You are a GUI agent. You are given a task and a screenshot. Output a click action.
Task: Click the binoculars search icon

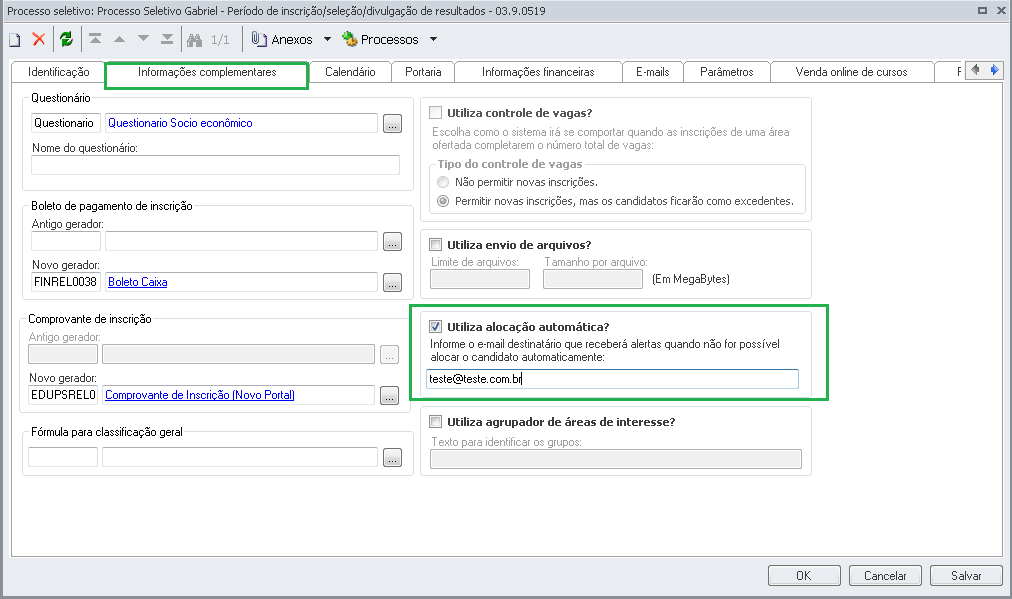click(x=194, y=40)
